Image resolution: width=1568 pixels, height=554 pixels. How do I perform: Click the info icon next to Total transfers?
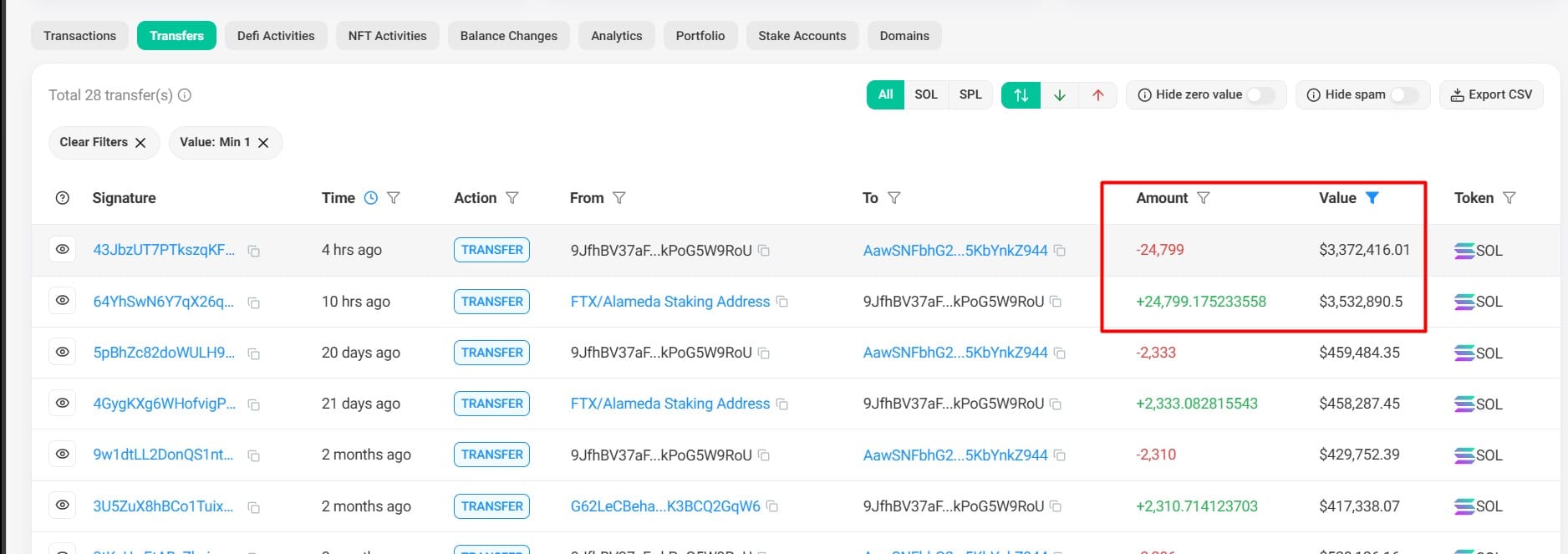tap(185, 95)
